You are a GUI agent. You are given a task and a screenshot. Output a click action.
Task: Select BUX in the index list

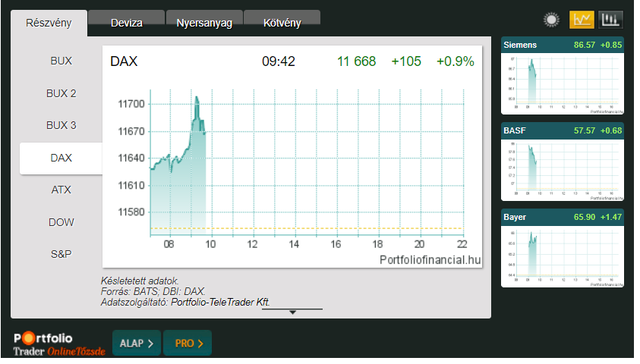pos(61,61)
